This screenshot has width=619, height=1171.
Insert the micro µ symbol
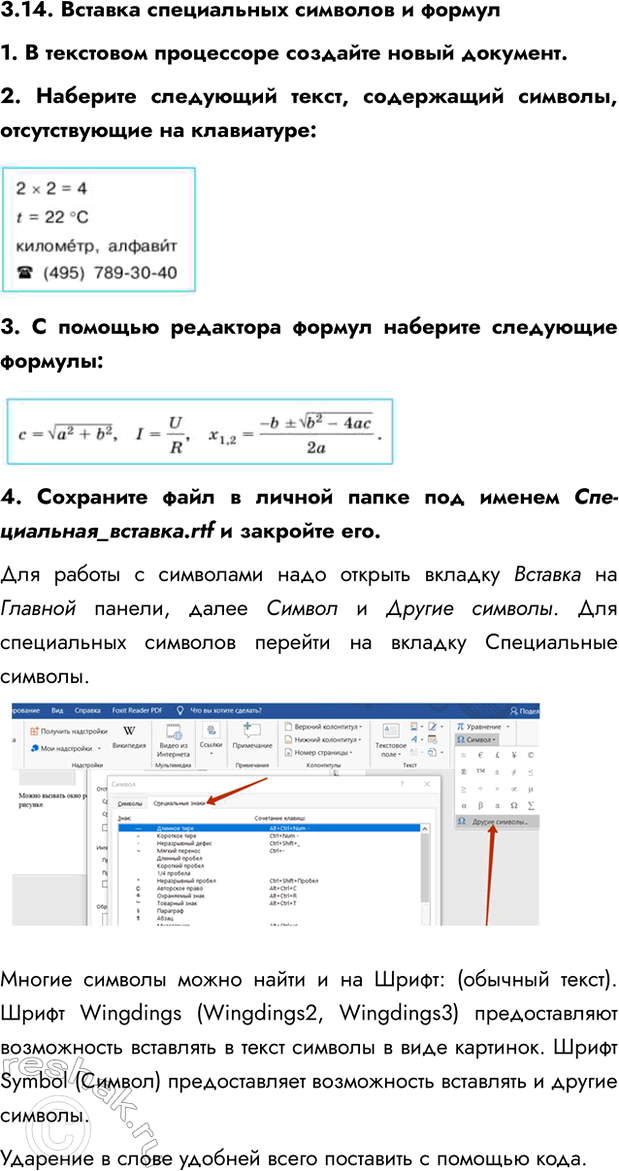click(530, 788)
